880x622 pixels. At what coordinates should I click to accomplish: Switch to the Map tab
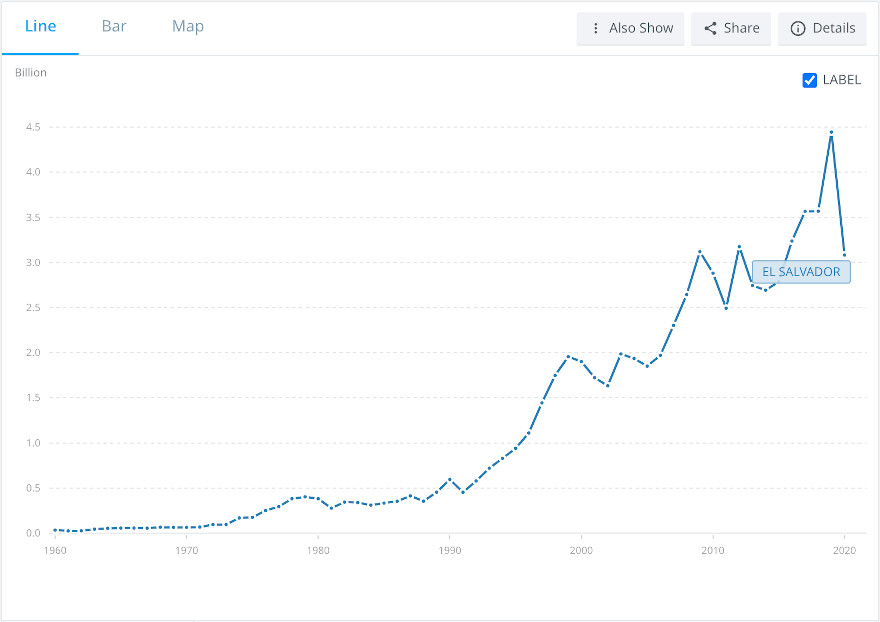[188, 26]
